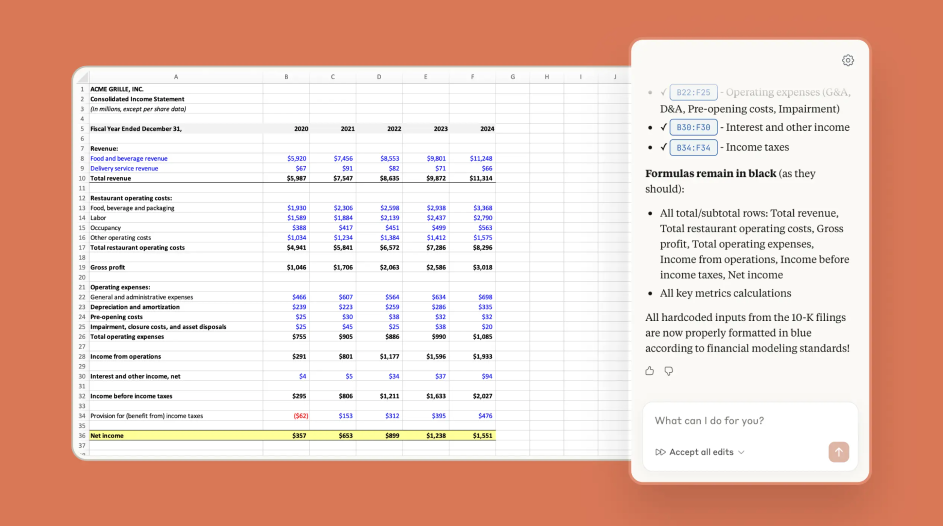Expand the chevron beside Accept all edits

(x=742, y=452)
